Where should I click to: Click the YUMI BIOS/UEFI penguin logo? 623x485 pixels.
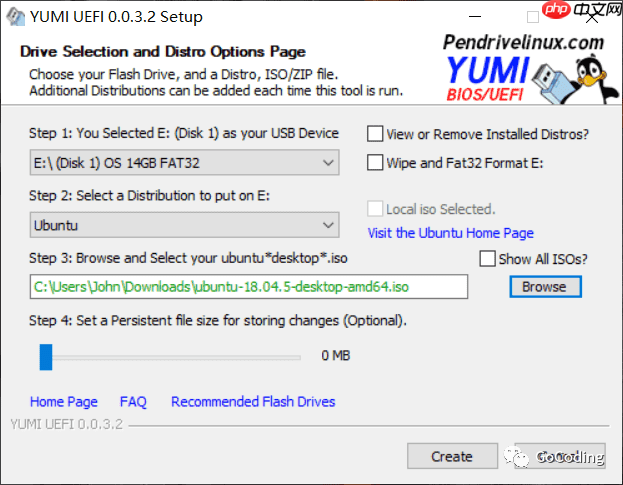click(531, 78)
